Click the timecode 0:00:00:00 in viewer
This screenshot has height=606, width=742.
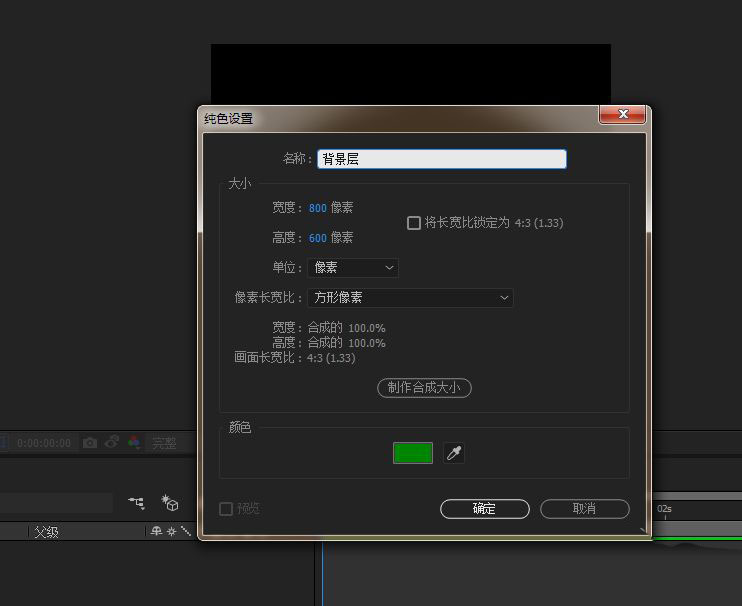[x=44, y=443]
